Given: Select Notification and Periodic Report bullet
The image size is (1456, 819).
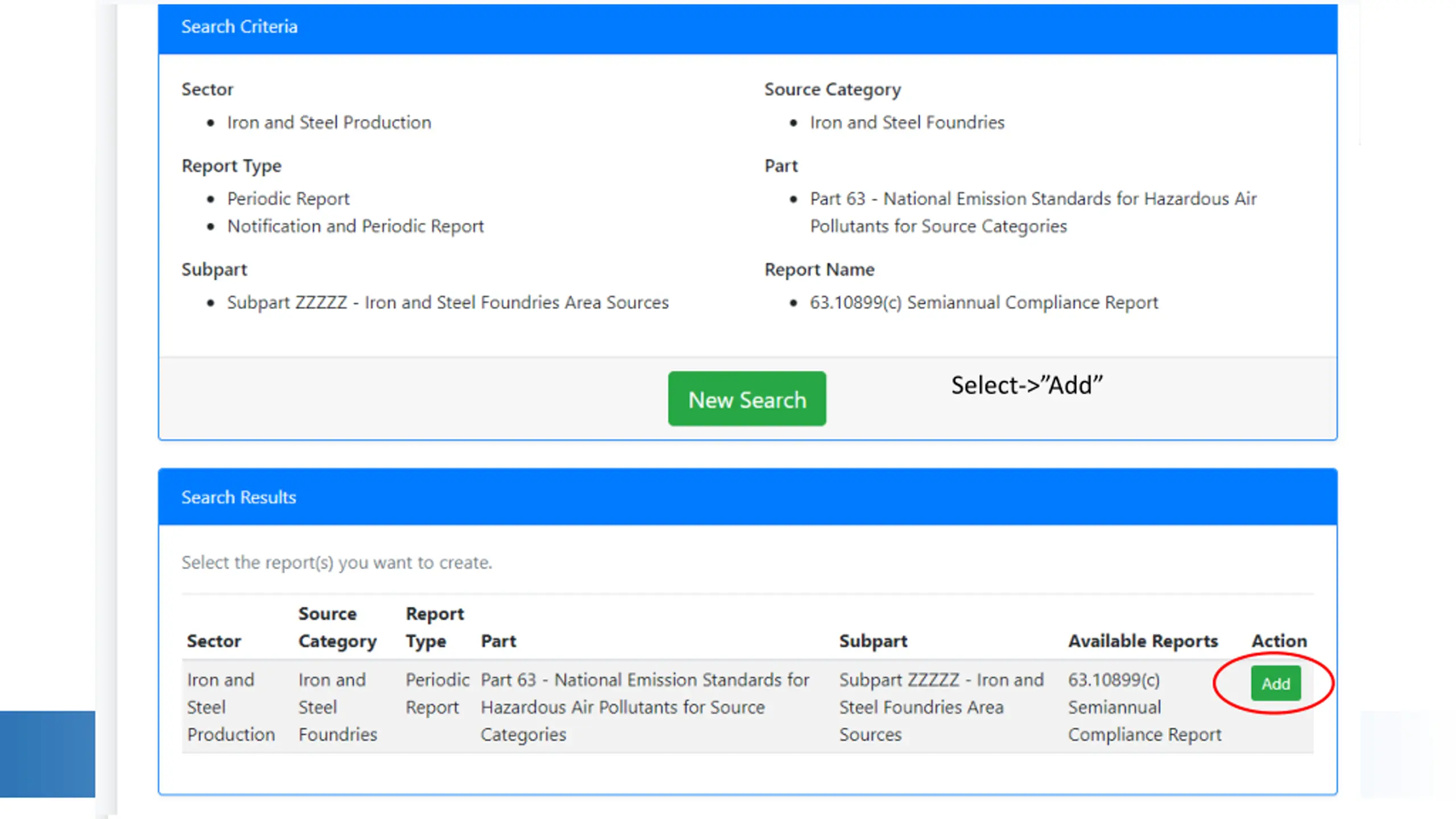Looking at the screenshot, I should tap(355, 226).
